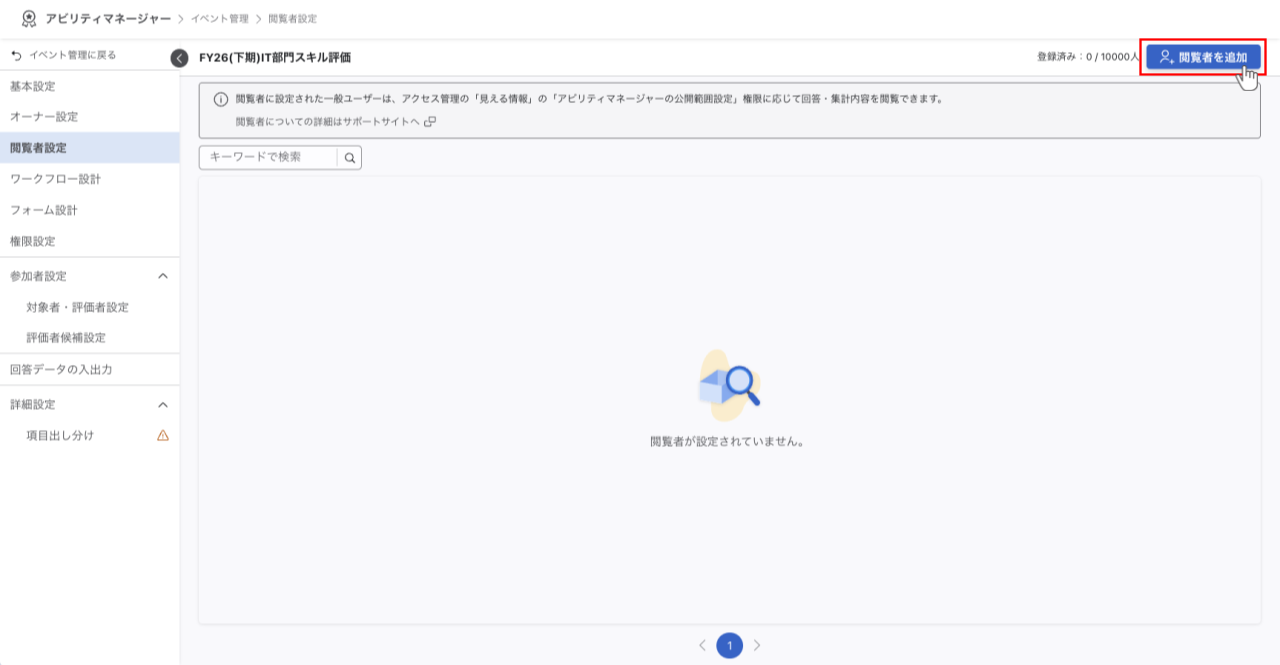This screenshot has height=665, width=1280.
Task: Select page 1 in the pagination
Action: [730, 645]
